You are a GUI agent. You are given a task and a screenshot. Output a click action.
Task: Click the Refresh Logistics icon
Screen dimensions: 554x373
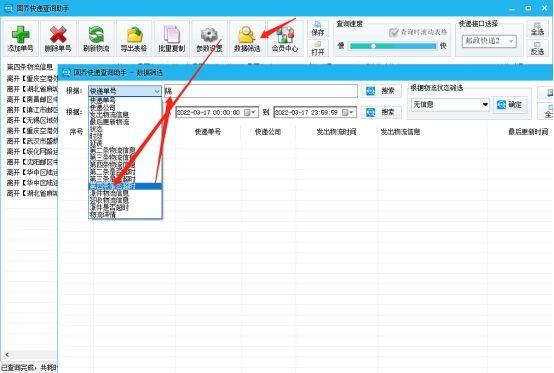click(96, 35)
